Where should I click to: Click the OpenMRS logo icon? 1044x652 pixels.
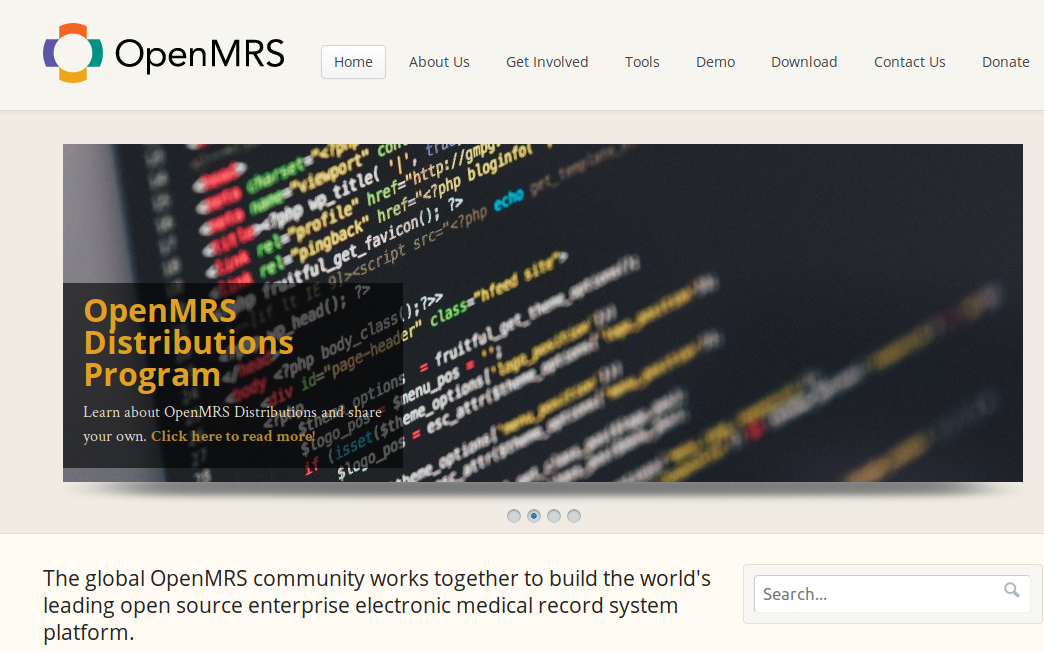(73, 53)
